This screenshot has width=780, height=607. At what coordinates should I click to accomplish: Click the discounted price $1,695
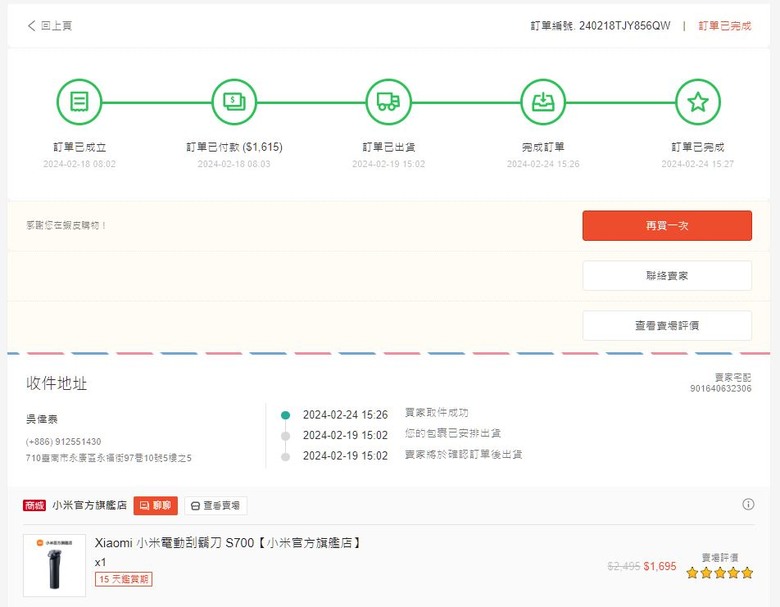(x=660, y=566)
